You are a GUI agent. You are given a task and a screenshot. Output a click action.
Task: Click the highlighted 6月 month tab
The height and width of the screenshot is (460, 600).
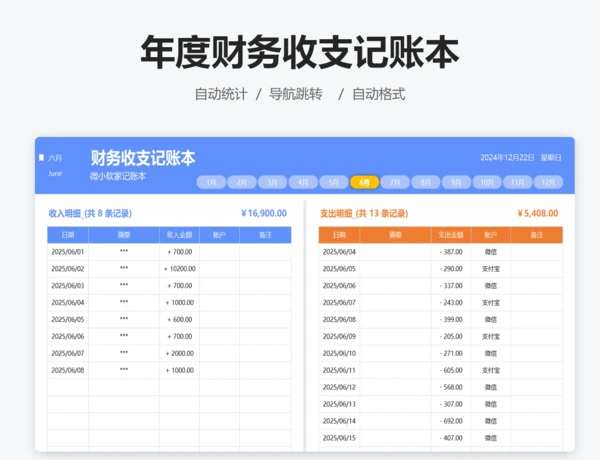[x=364, y=182]
